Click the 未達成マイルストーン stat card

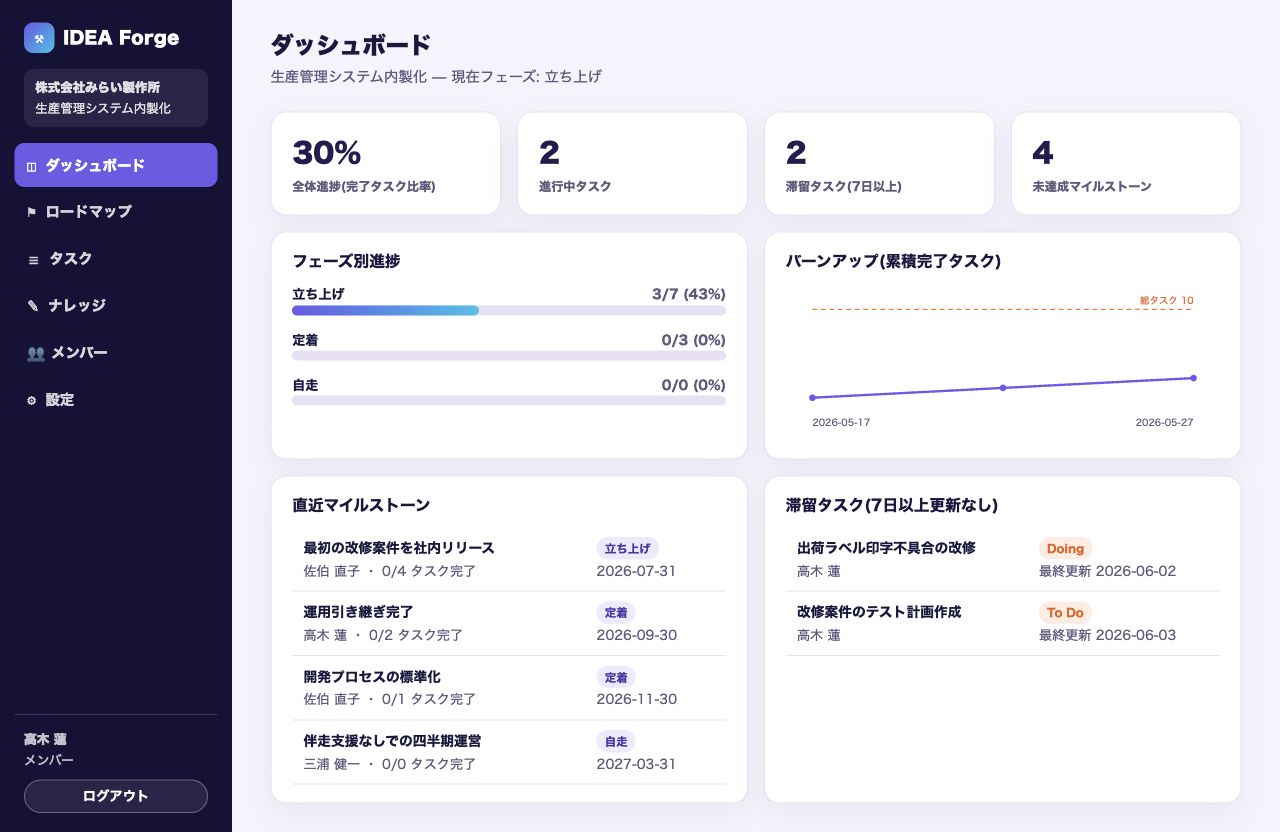click(1126, 163)
